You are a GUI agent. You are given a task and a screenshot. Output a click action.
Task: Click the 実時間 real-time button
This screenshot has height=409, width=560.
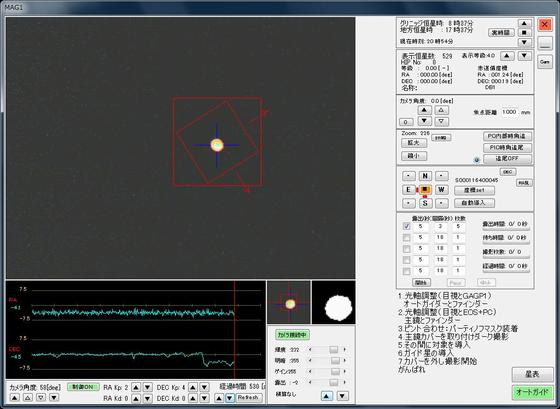pyautogui.click(x=501, y=33)
